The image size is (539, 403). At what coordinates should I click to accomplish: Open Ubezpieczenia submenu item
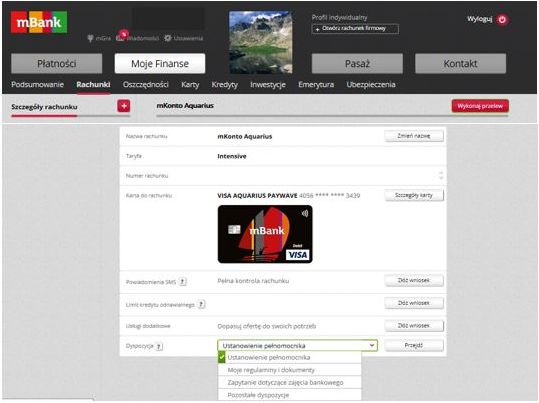[371, 85]
